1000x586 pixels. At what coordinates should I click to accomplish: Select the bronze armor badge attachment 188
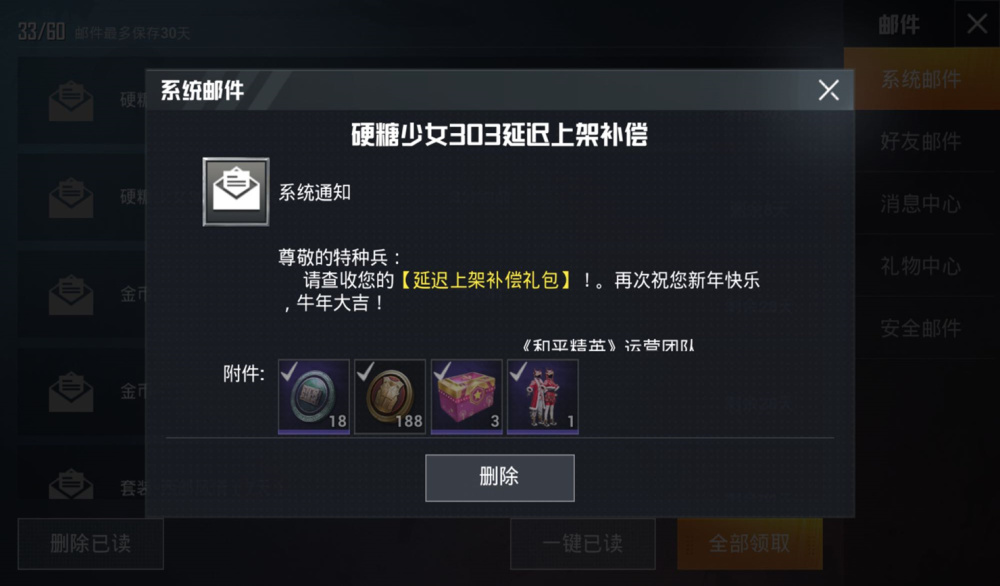point(390,397)
